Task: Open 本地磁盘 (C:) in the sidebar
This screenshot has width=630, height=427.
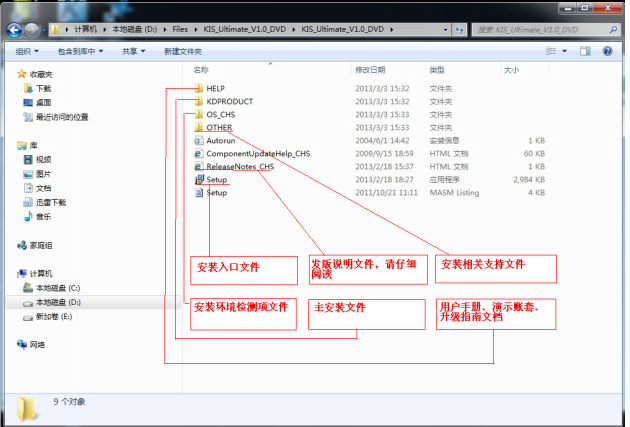Action: 58,288
